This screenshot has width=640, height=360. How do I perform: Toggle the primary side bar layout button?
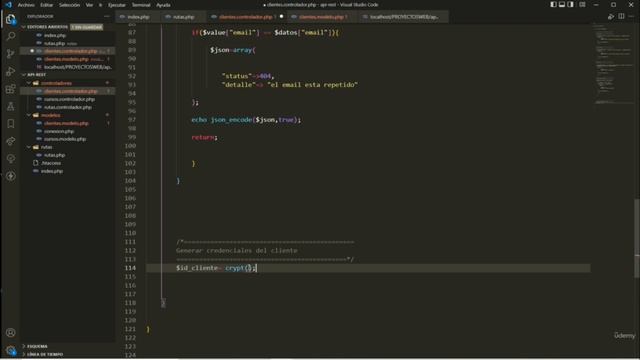point(553,4)
